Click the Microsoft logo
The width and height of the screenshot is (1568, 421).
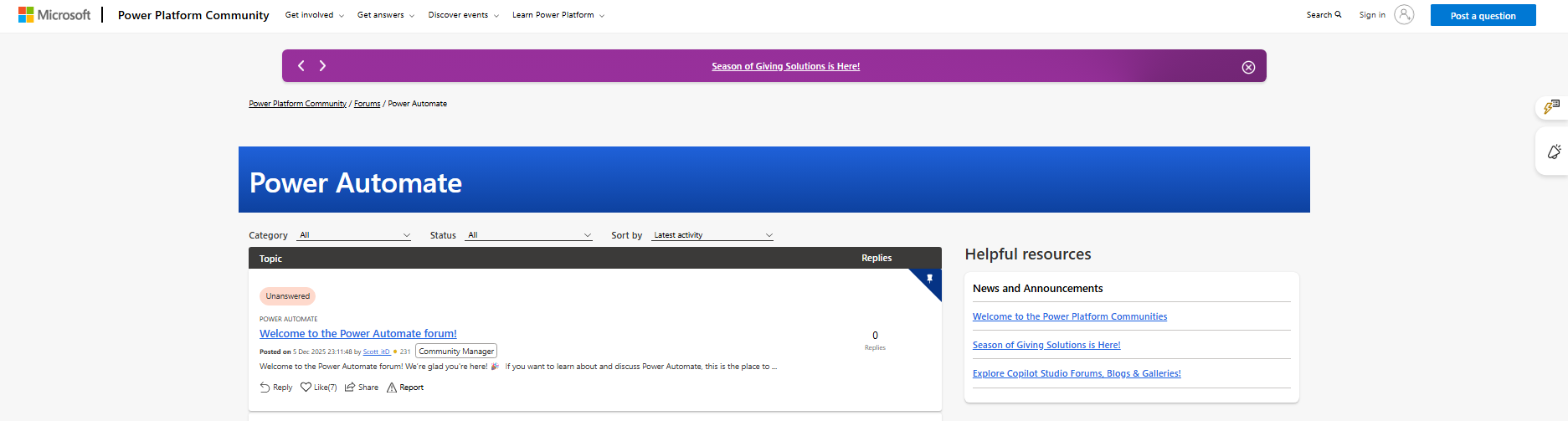pos(54,15)
